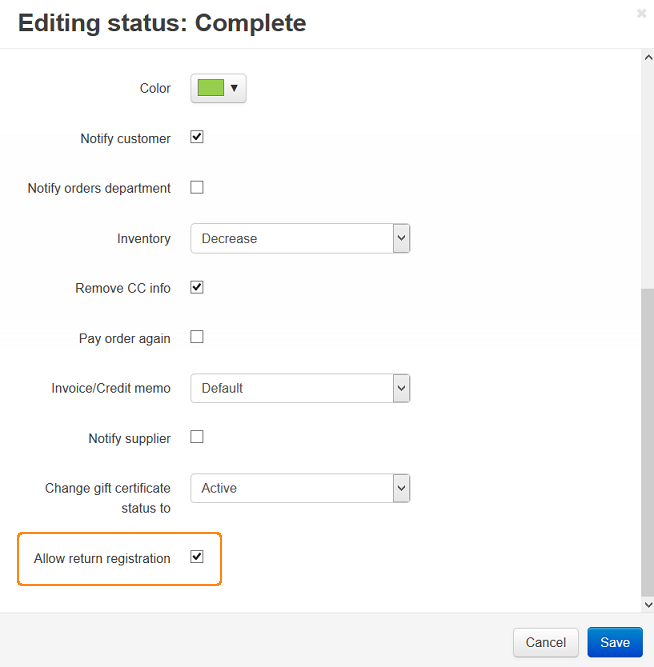Click the blue Save button

615,642
